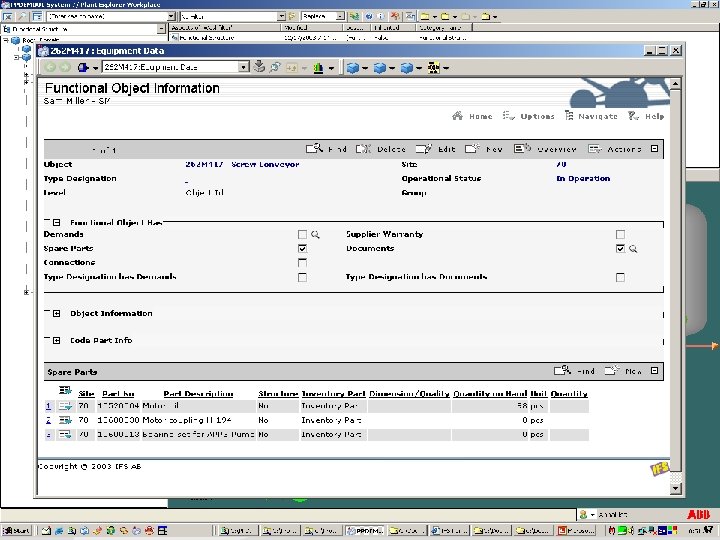
Task: Open row action icon for Bearing set row
Action: (65, 435)
